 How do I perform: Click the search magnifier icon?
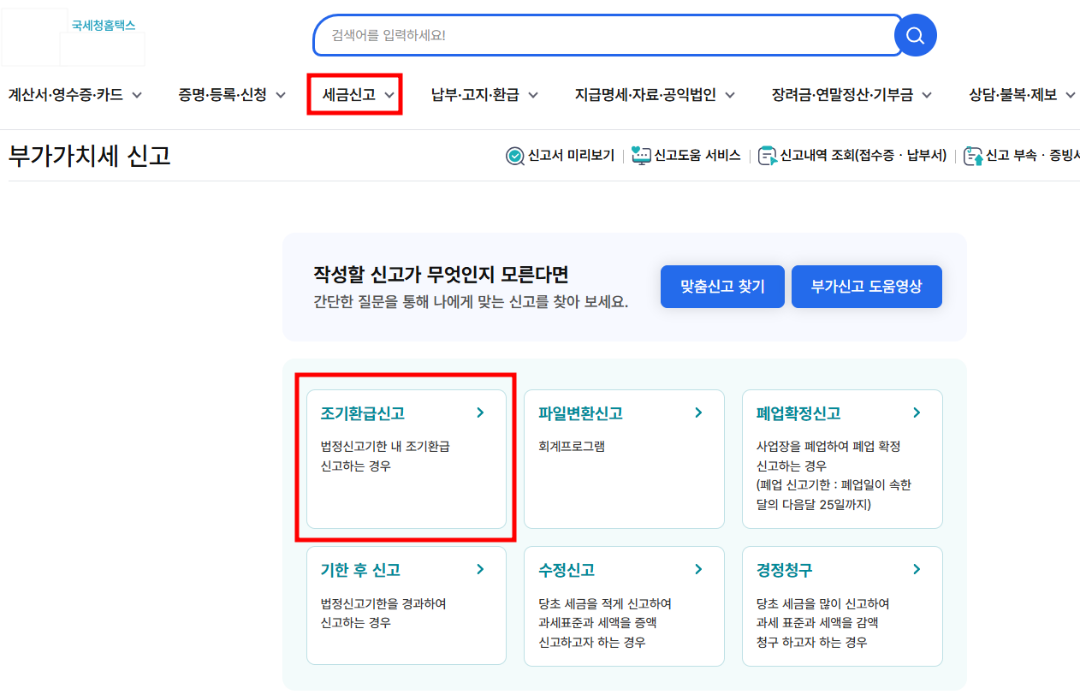(913, 35)
